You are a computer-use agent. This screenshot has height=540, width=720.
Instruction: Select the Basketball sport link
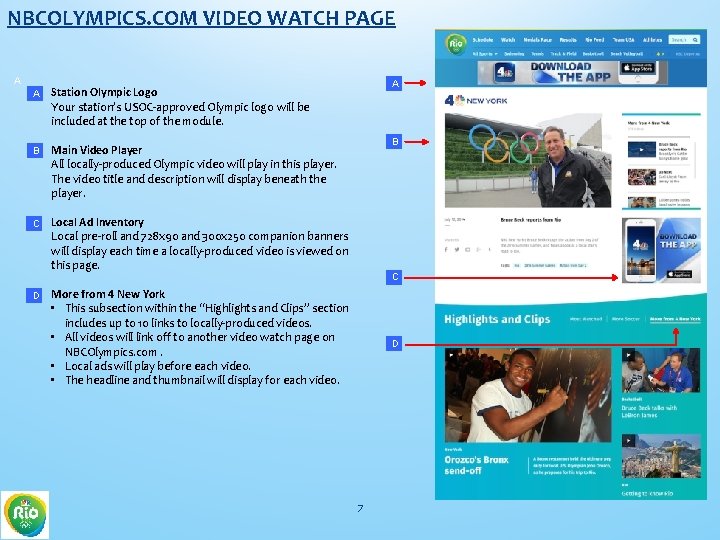click(593, 54)
